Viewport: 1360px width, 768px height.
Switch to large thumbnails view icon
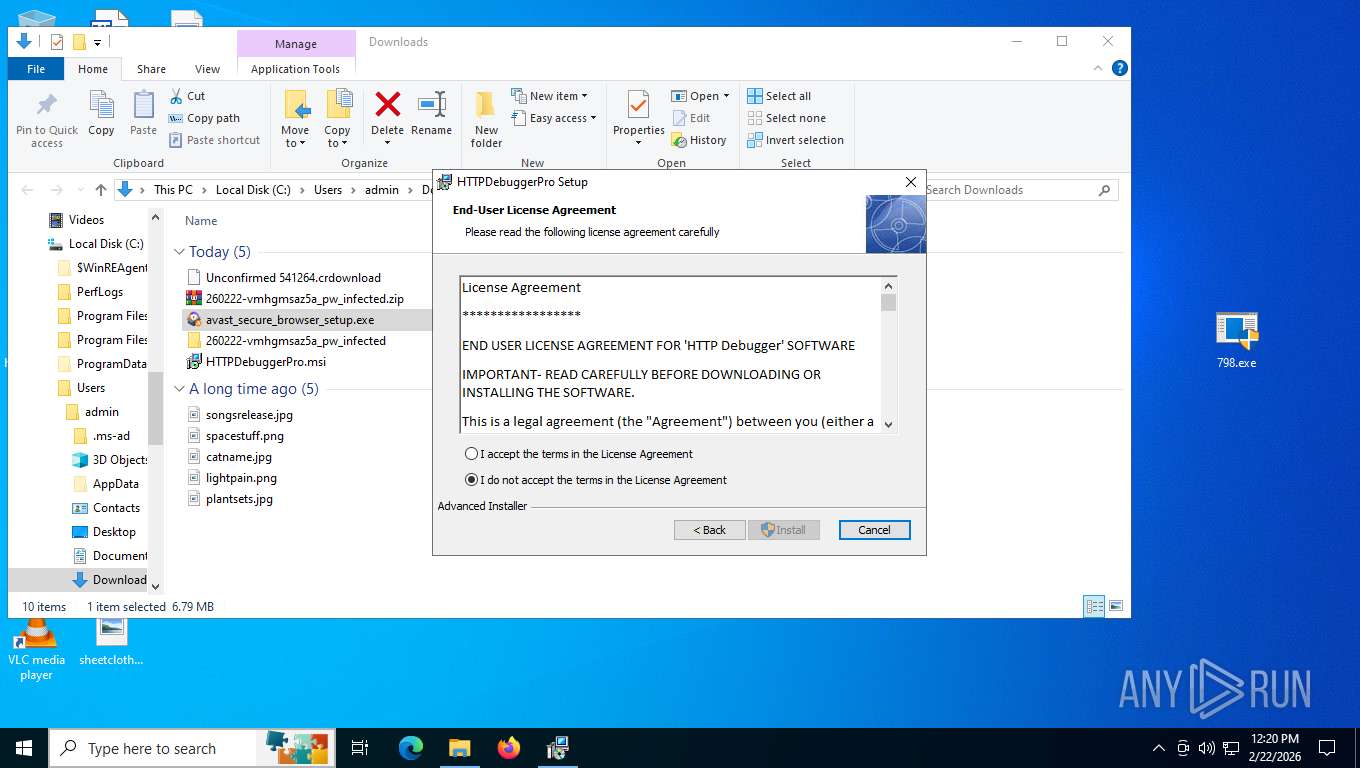pos(1116,606)
